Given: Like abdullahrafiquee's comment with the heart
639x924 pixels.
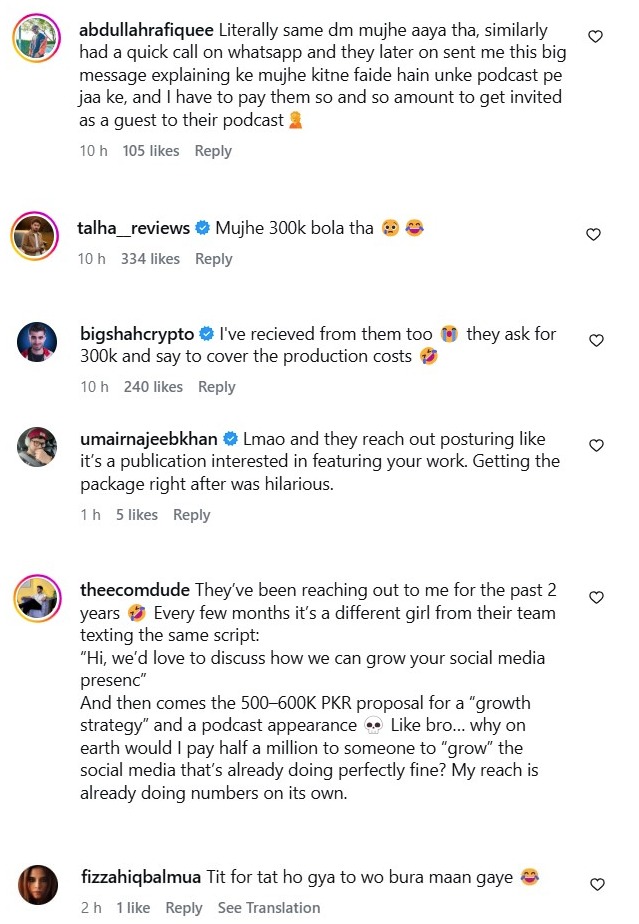Looking at the screenshot, I should (595, 37).
